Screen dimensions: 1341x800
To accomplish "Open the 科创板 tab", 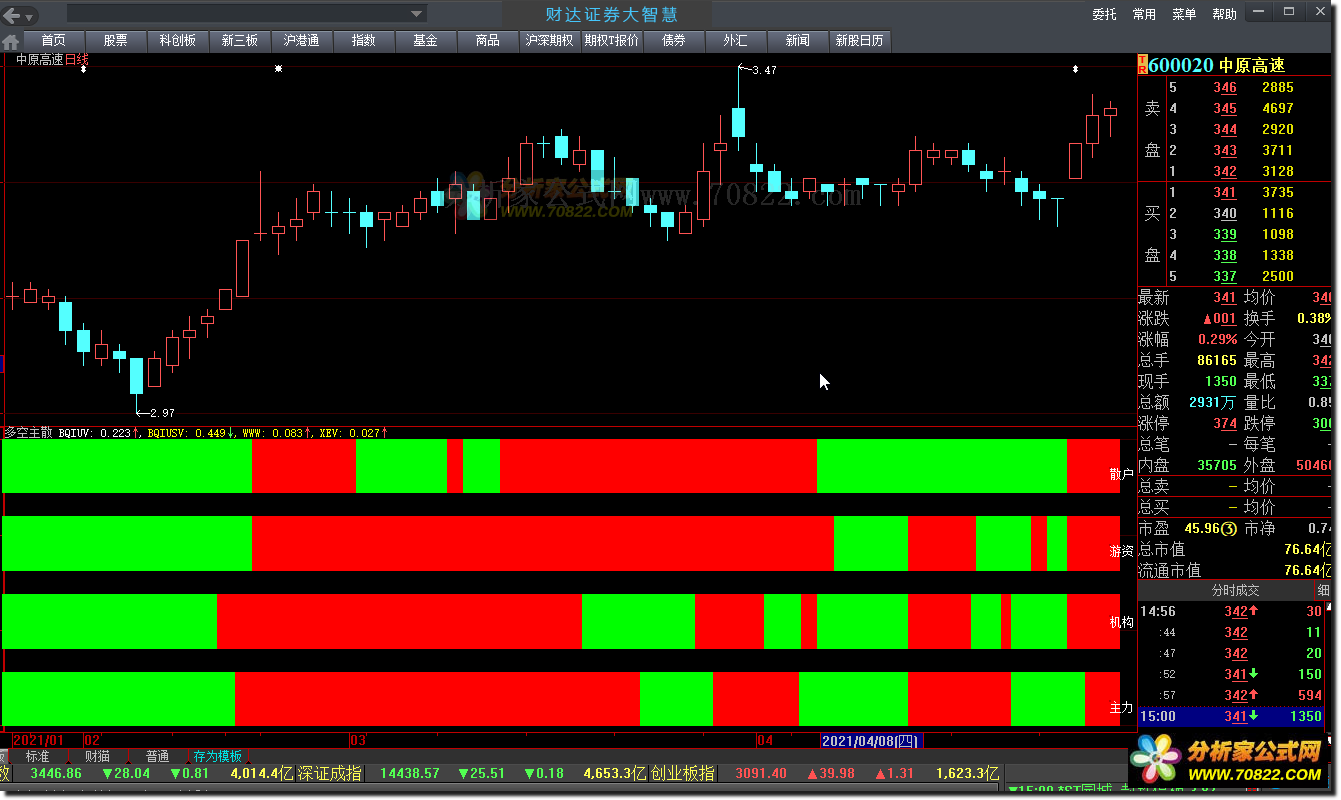I will click(177, 41).
